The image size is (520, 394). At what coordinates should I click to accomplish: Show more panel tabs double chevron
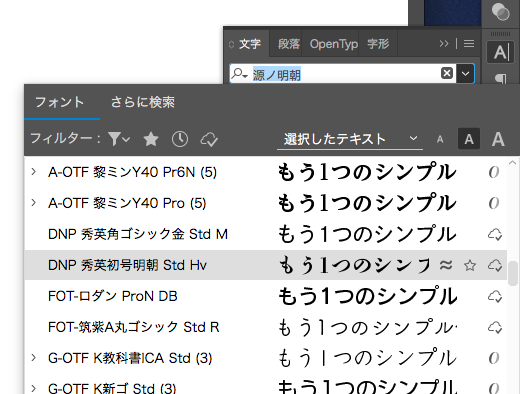click(x=444, y=44)
